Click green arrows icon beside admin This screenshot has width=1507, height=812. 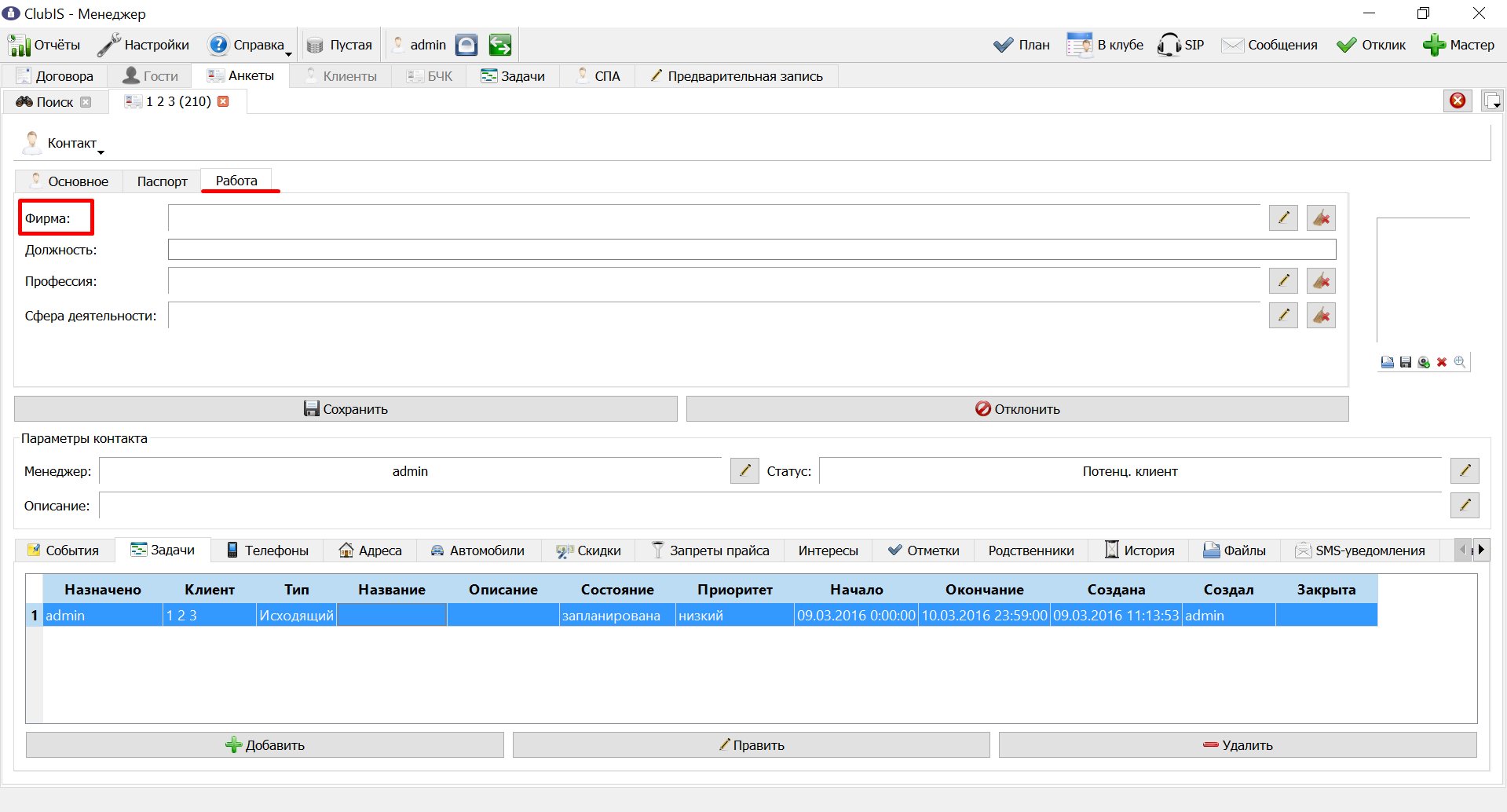click(500, 45)
